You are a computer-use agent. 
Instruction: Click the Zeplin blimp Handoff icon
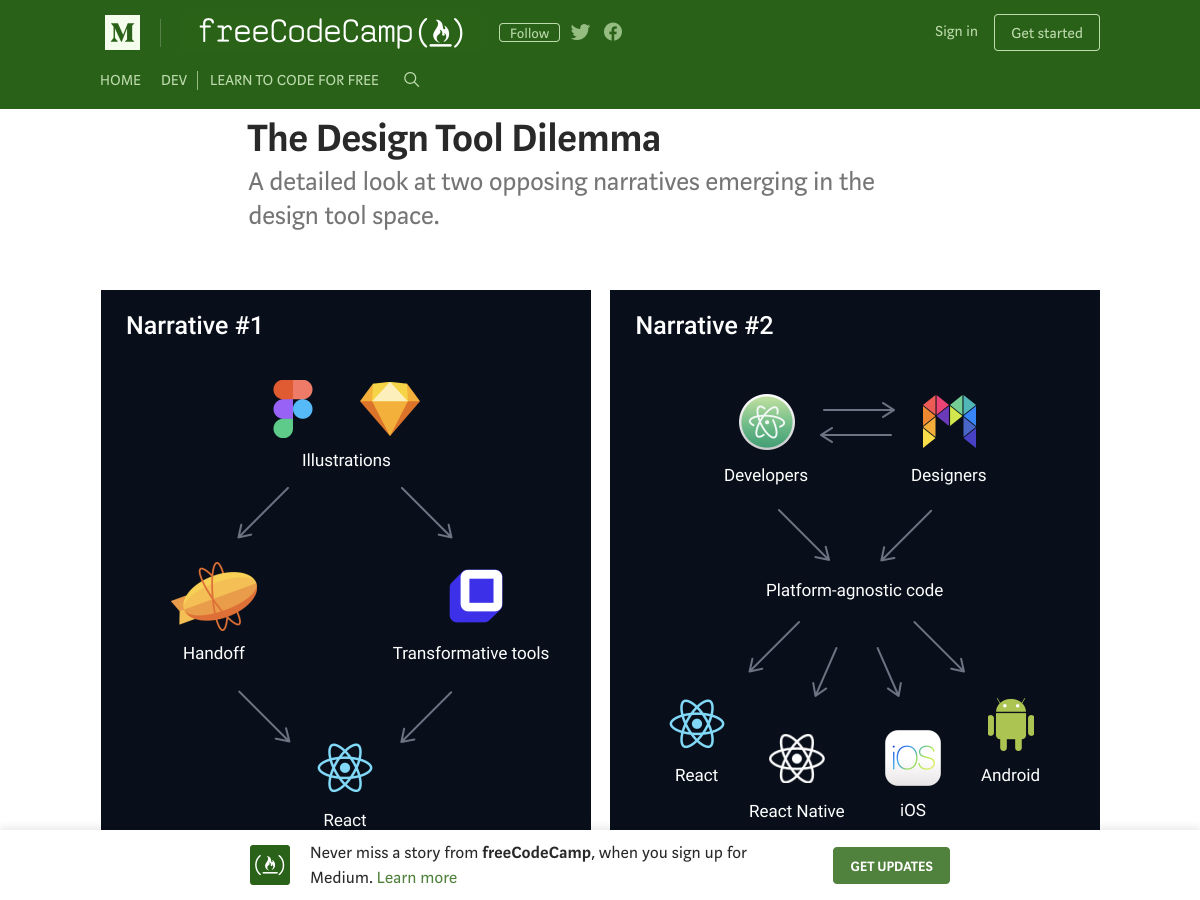[x=214, y=597]
